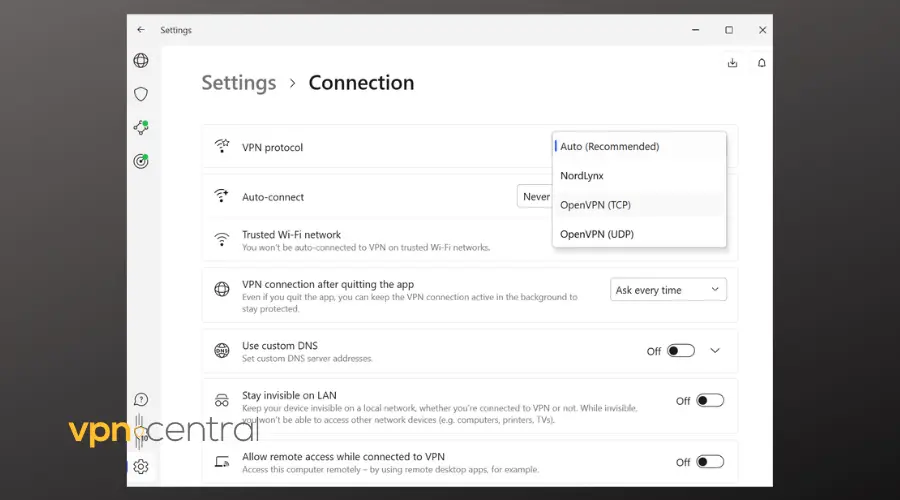Click the download icon at top right
Screen dimensions: 900x500
732,63
